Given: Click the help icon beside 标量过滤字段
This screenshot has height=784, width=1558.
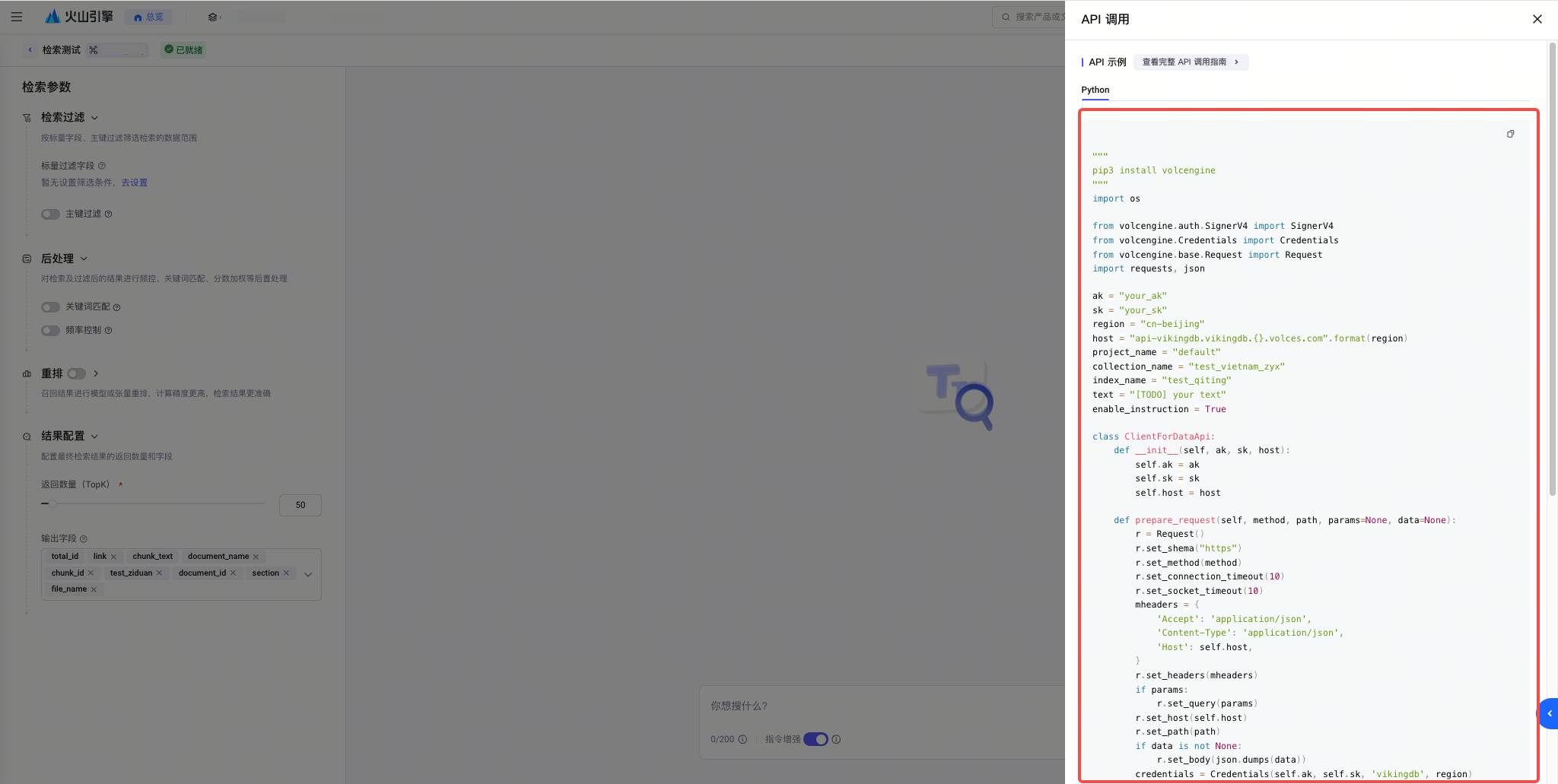Looking at the screenshot, I should [x=102, y=166].
